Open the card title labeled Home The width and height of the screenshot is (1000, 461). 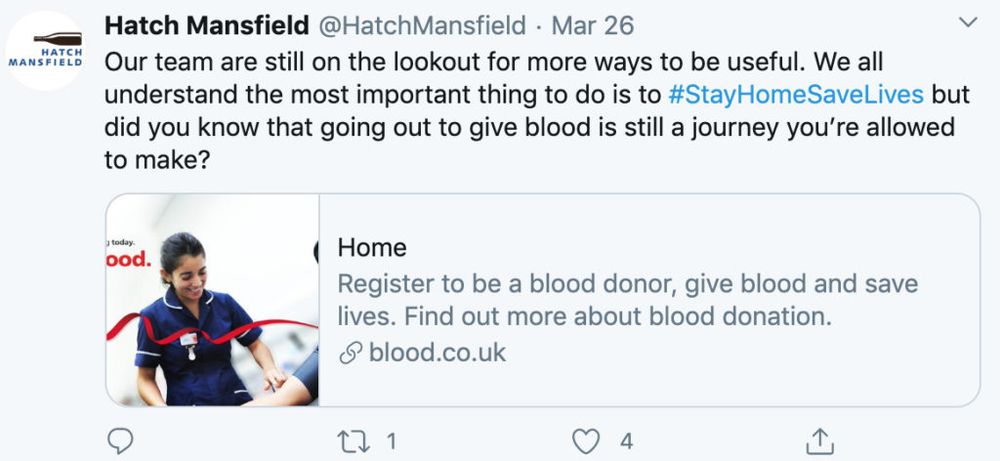pyautogui.click(x=372, y=247)
